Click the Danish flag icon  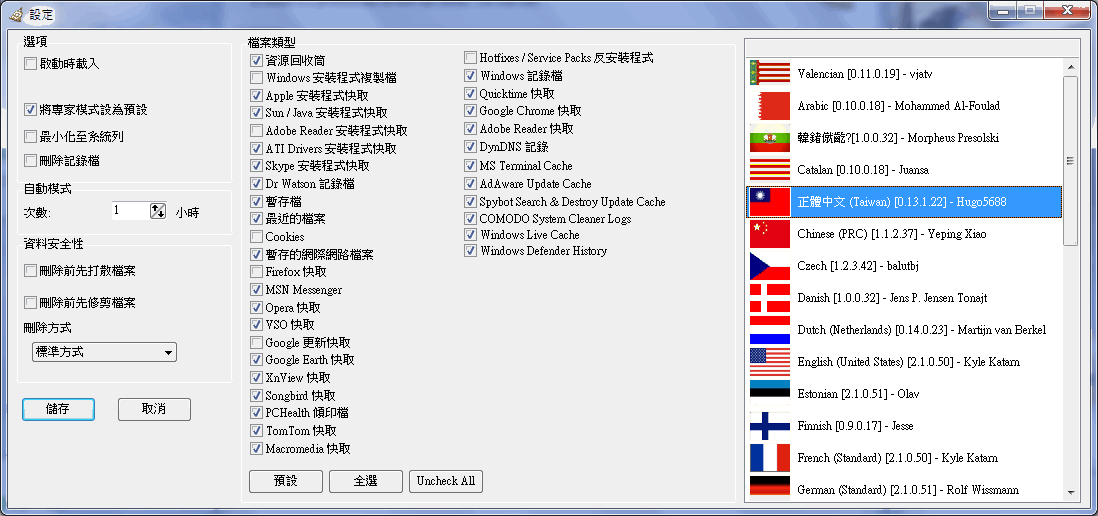point(770,298)
